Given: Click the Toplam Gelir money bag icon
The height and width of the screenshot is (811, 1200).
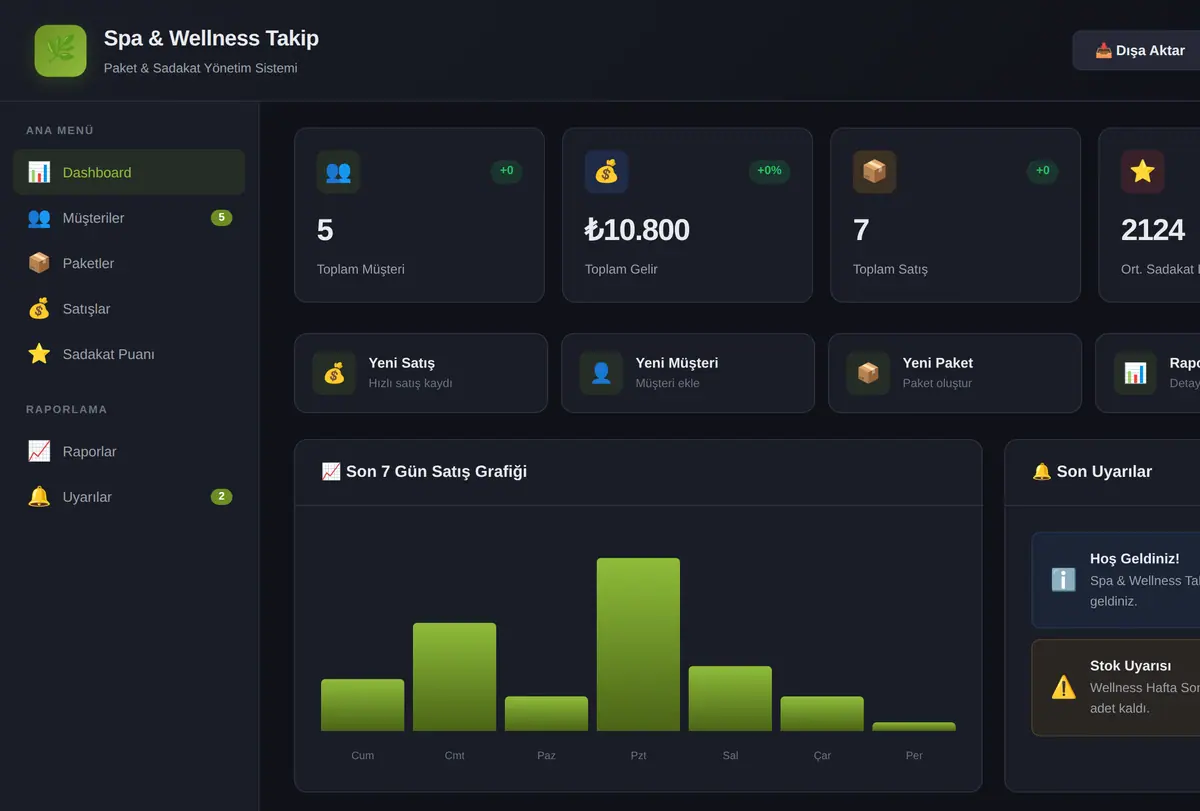Looking at the screenshot, I should tap(606, 172).
